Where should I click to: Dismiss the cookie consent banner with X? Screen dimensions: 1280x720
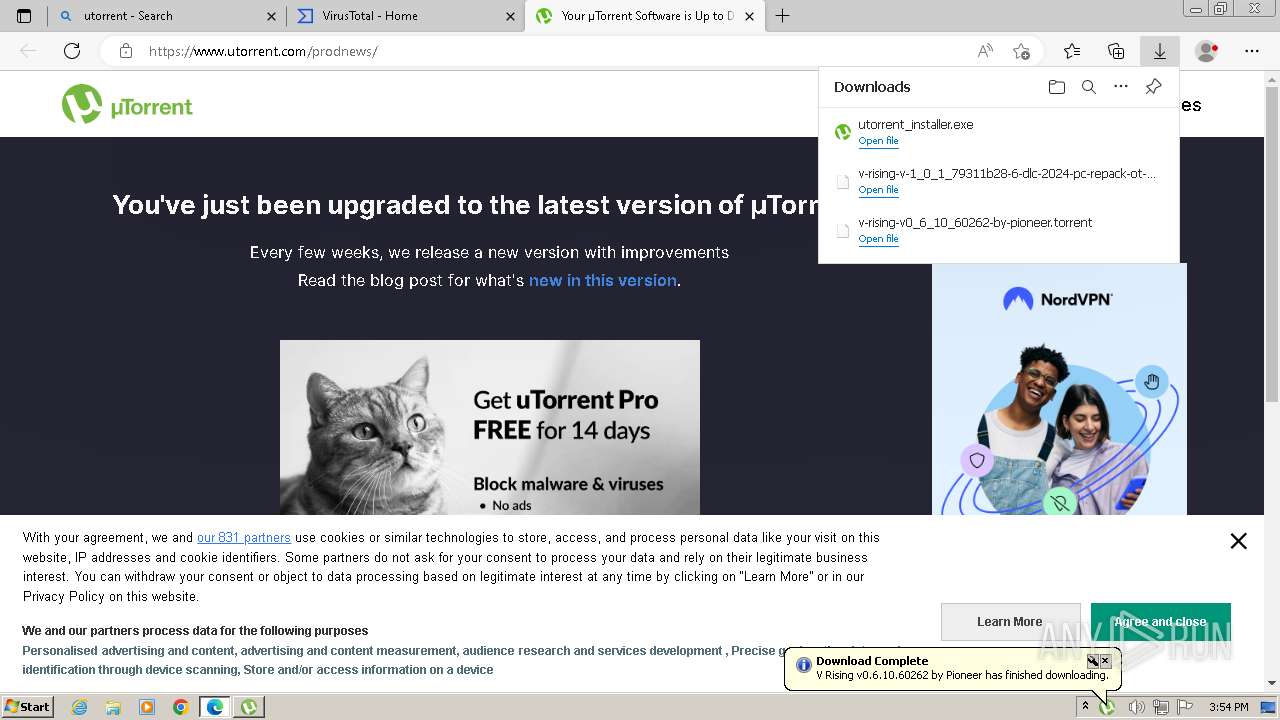click(x=1238, y=541)
